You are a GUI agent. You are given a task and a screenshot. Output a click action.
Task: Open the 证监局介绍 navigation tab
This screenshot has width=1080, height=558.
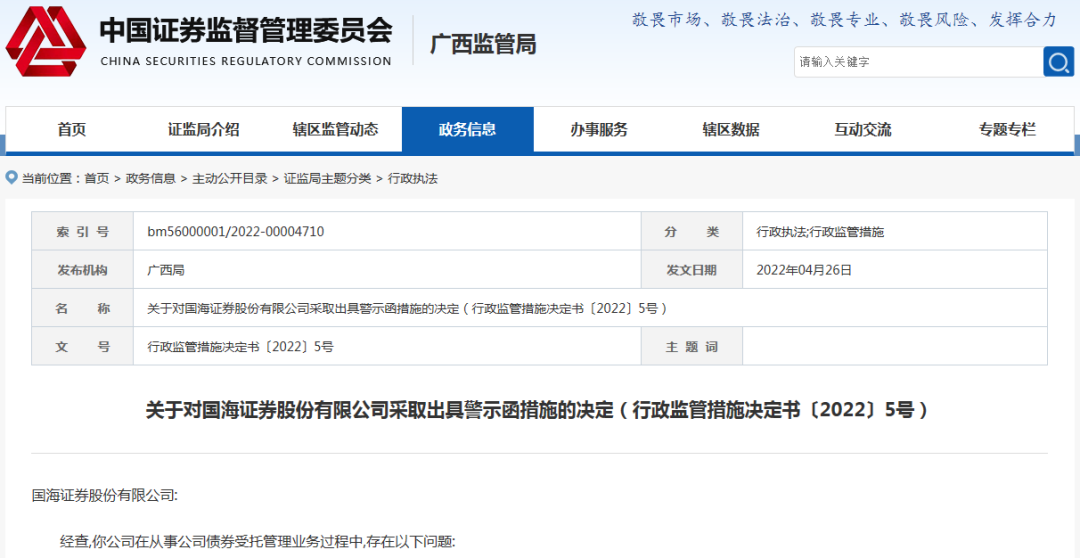pyautogui.click(x=204, y=130)
